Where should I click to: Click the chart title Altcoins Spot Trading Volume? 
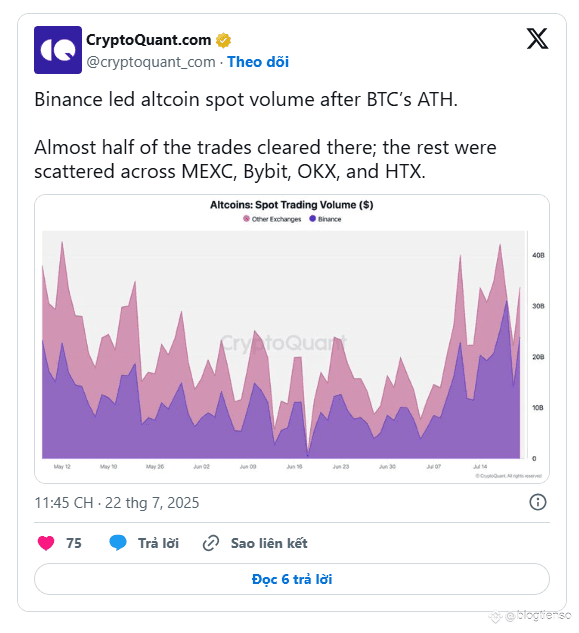292,205
